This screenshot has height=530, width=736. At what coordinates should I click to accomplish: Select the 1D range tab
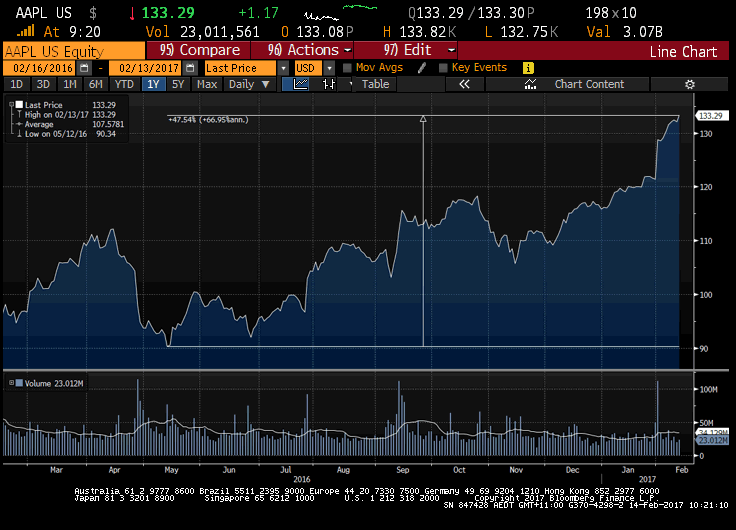pos(16,84)
